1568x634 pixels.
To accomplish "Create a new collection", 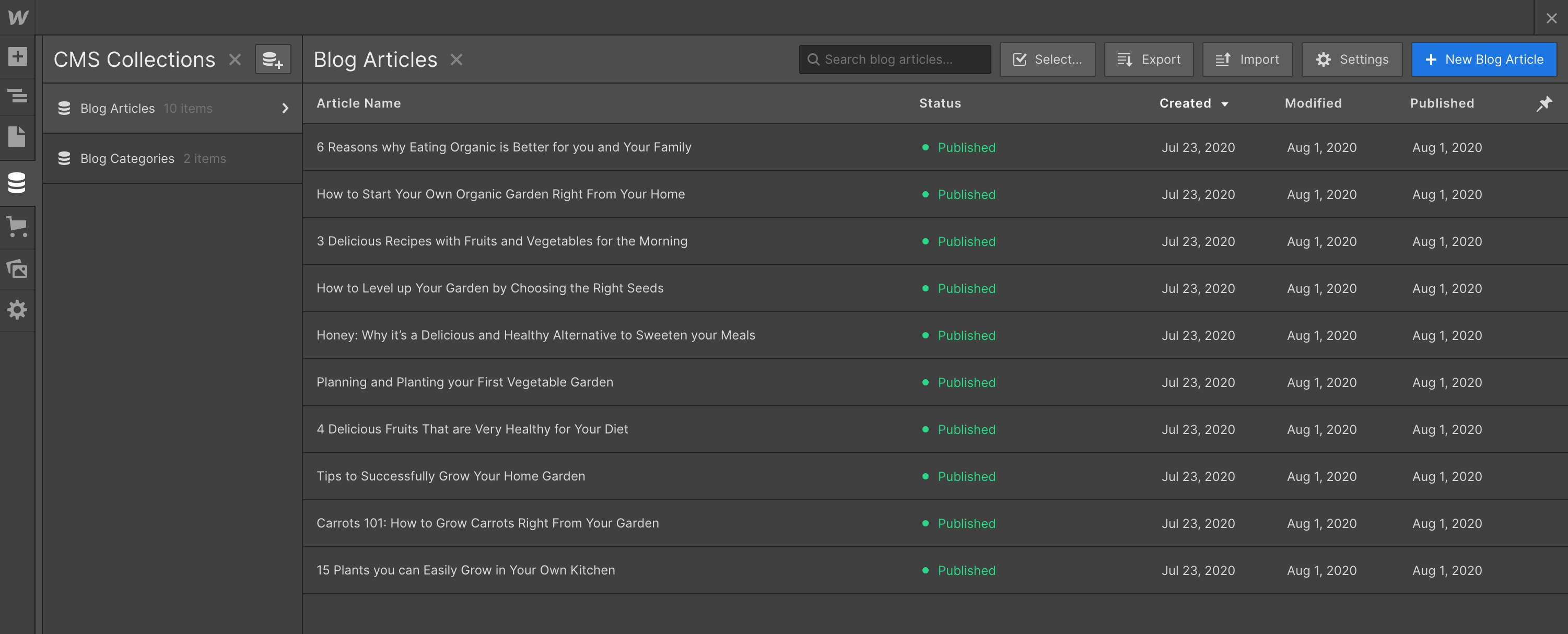I will click(x=273, y=59).
